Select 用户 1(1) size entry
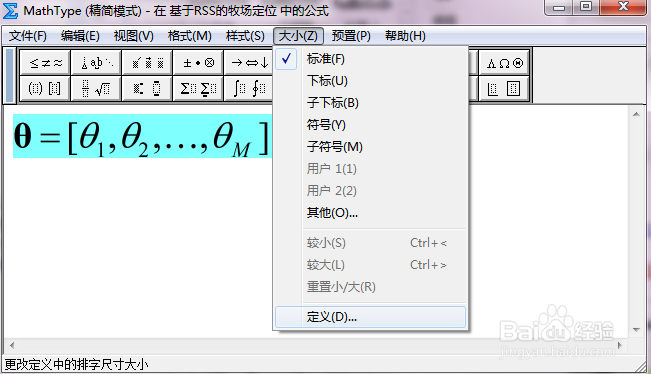This screenshot has height=374, width=651. pyautogui.click(x=370, y=169)
